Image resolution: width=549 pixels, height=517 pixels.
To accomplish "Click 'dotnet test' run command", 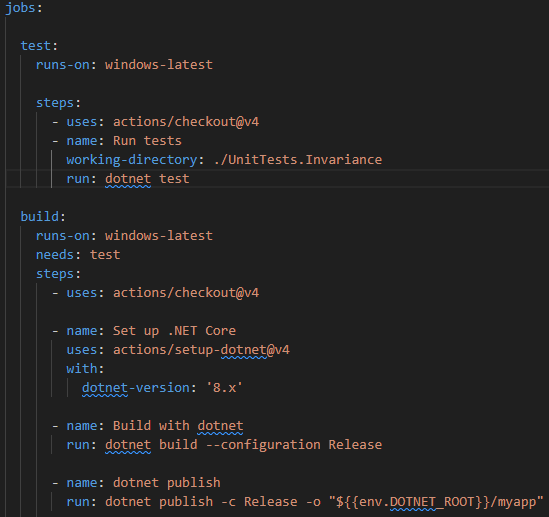I will pyautogui.click(x=147, y=179).
